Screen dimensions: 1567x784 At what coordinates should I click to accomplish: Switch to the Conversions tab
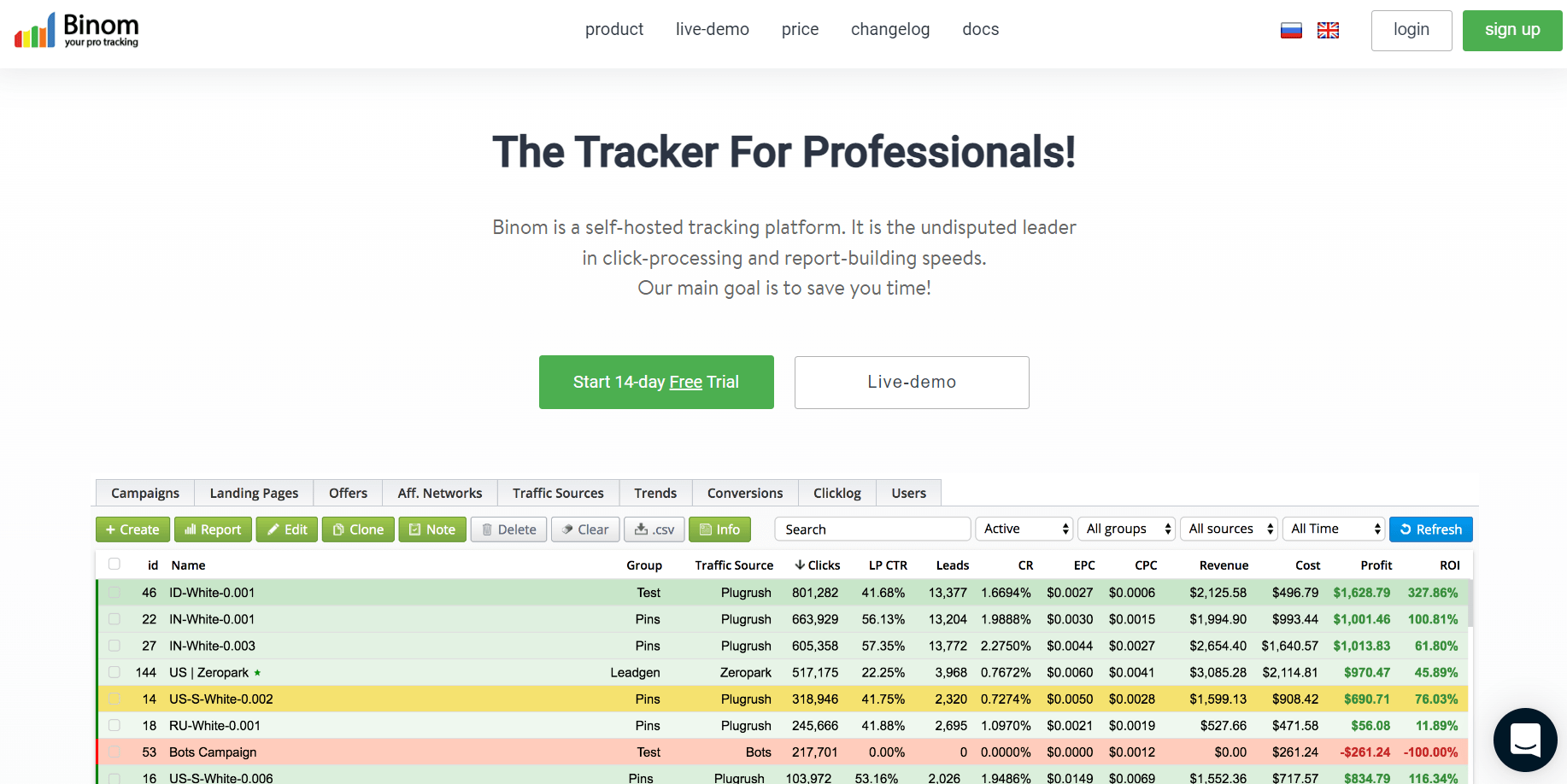coord(745,493)
